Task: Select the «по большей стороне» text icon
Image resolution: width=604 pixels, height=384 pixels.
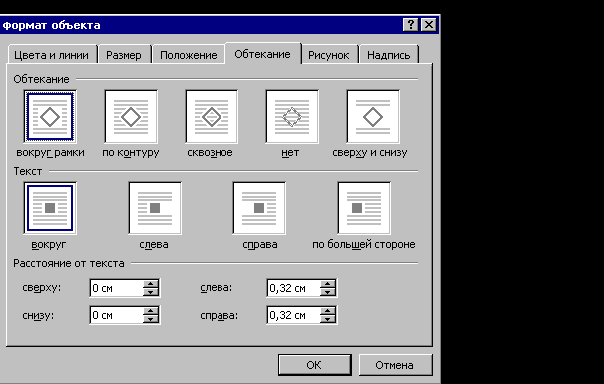Action: click(x=364, y=208)
